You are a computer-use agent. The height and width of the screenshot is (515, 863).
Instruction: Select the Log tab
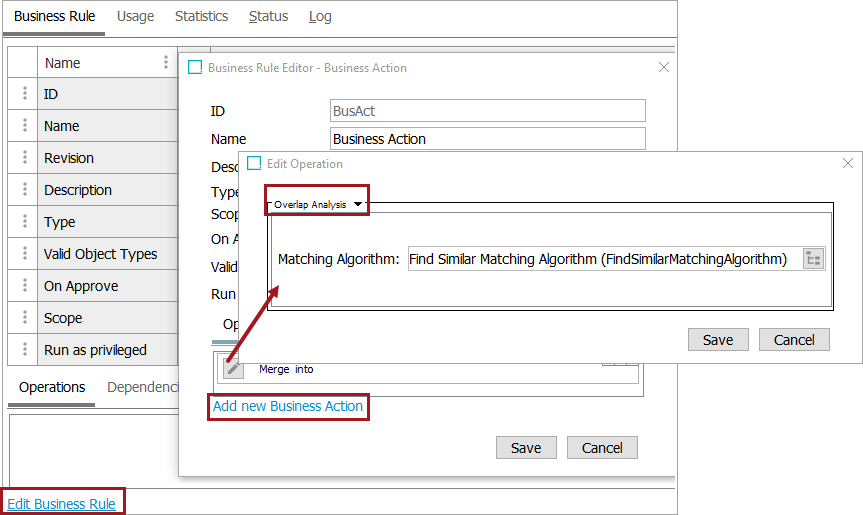[320, 16]
